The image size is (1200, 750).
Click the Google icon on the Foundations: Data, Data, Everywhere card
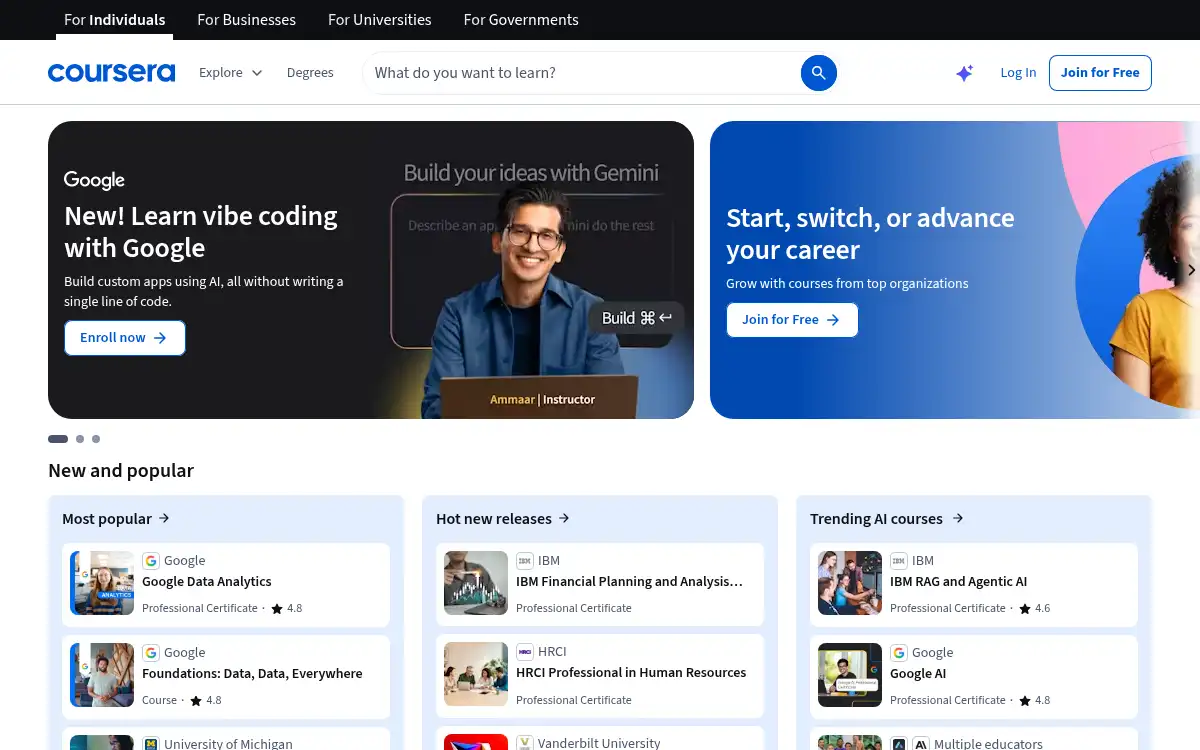(x=151, y=653)
